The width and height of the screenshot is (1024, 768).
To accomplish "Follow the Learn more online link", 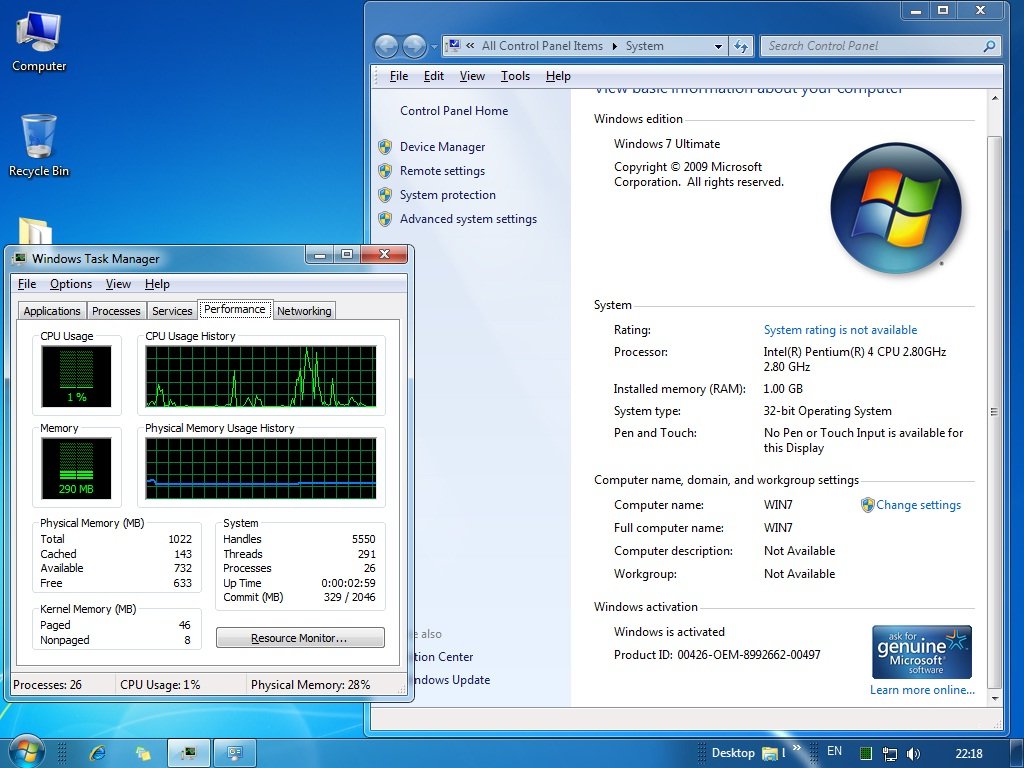I will pos(921,689).
